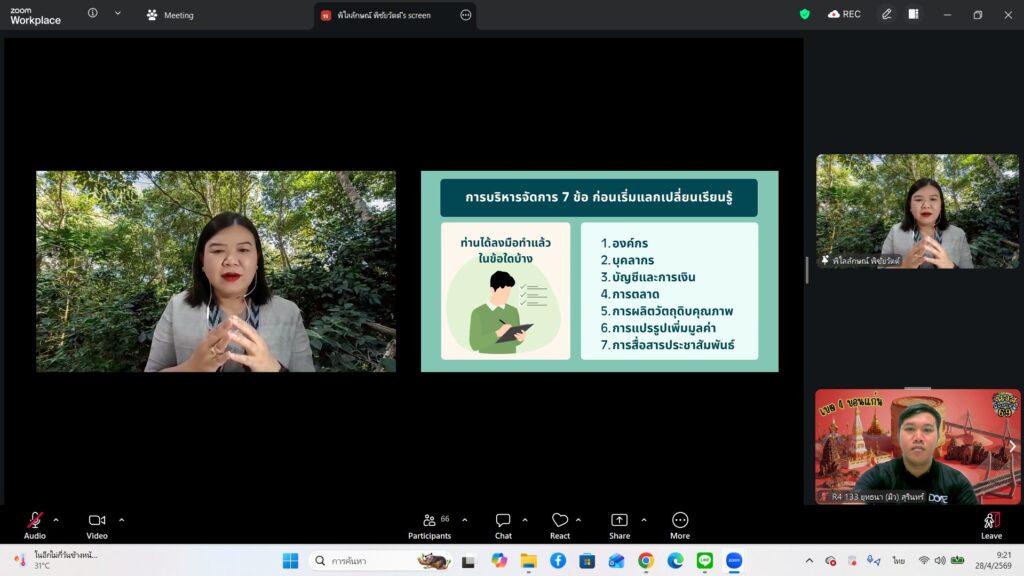Expand the Video options arrow
The width and height of the screenshot is (1024, 576).
point(121,520)
